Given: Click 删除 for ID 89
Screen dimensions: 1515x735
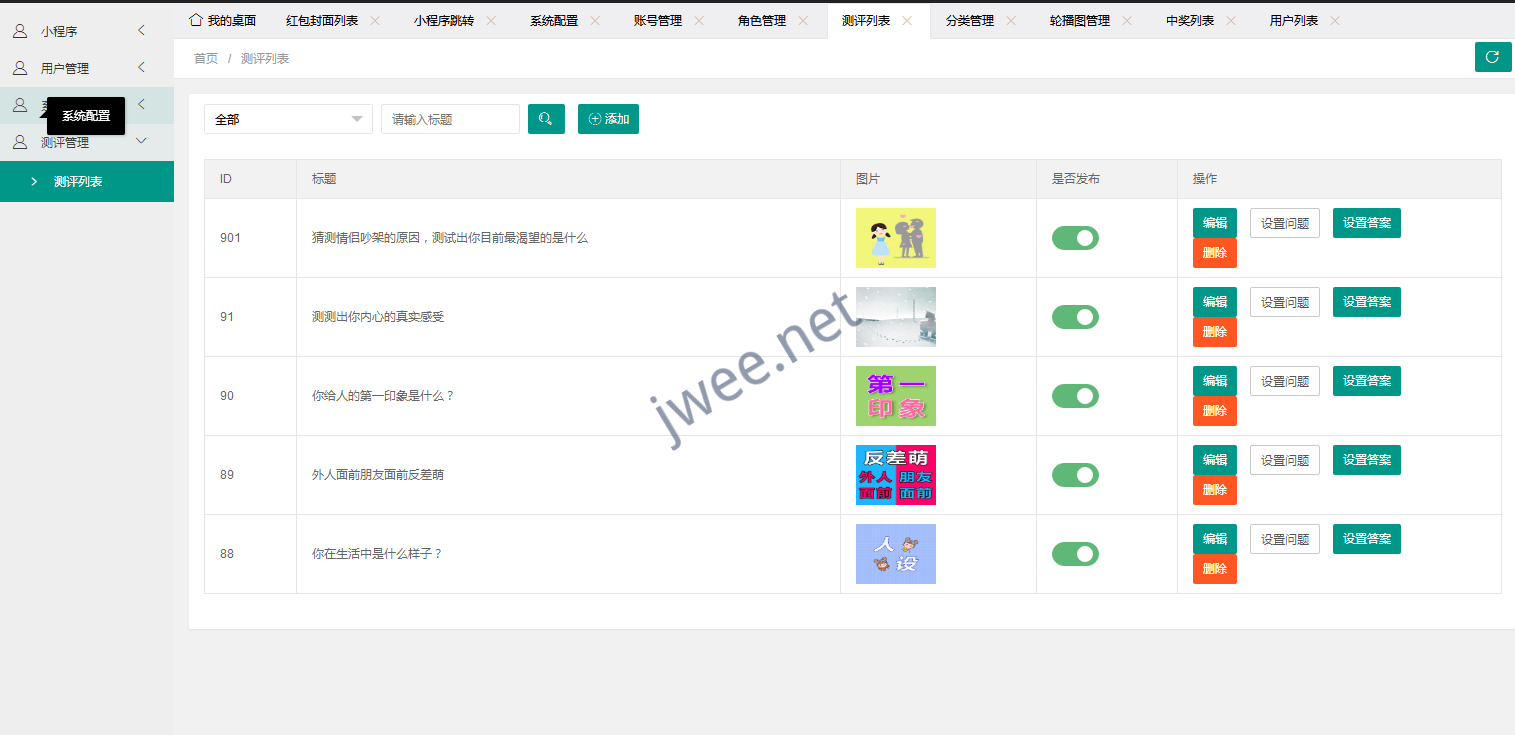Looking at the screenshot, I should (1215, 490).
